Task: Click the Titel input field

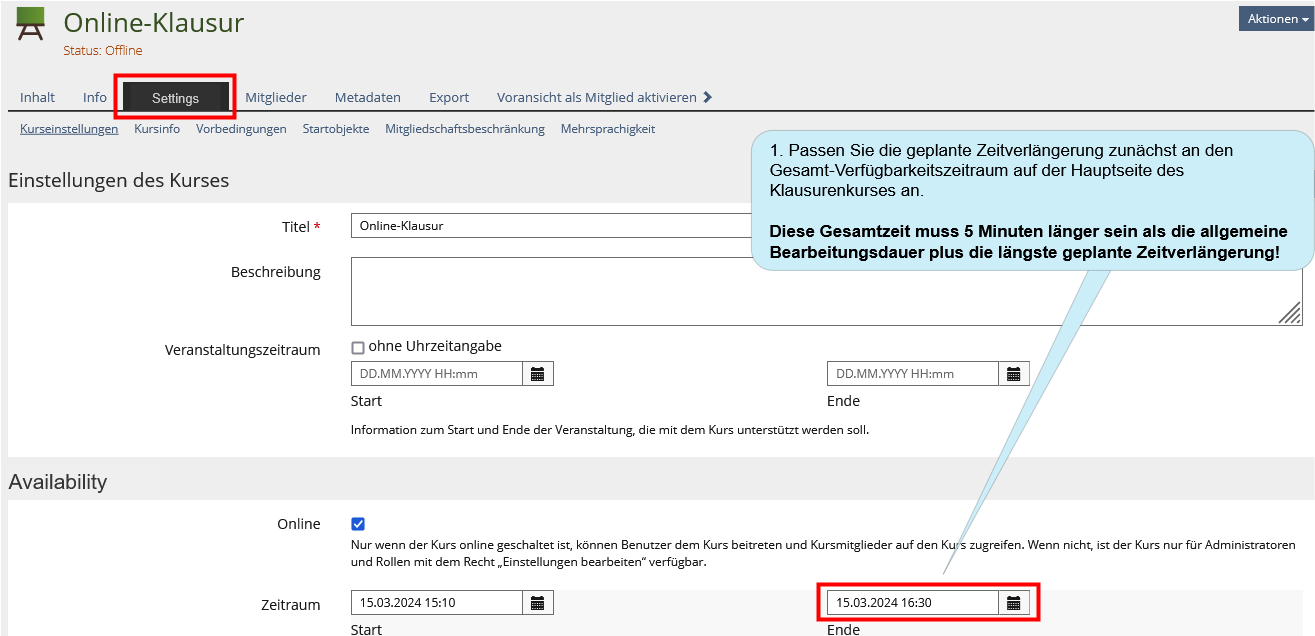Action: [x=550, y=226]
